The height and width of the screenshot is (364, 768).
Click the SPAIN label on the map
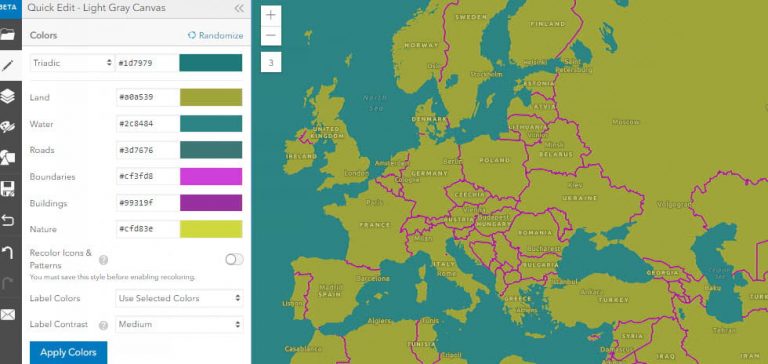point(329,294)
